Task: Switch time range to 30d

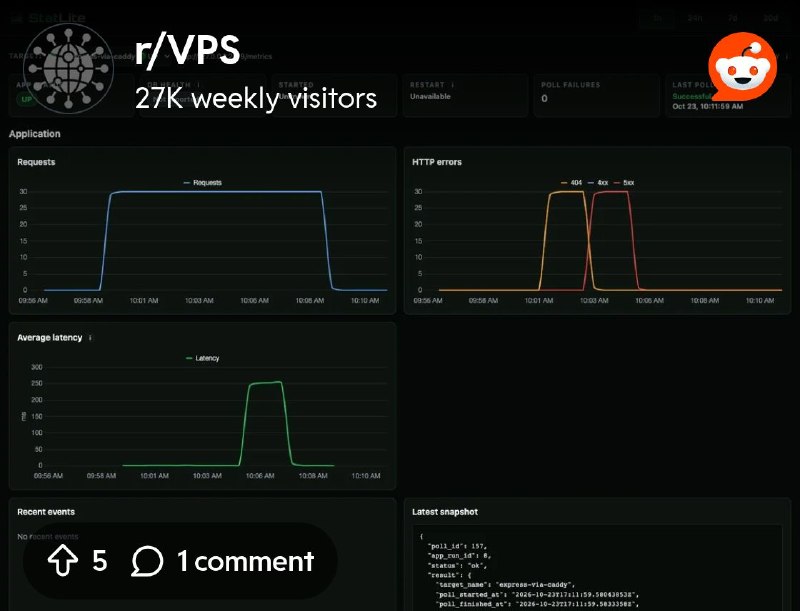Action: [770, 18]
